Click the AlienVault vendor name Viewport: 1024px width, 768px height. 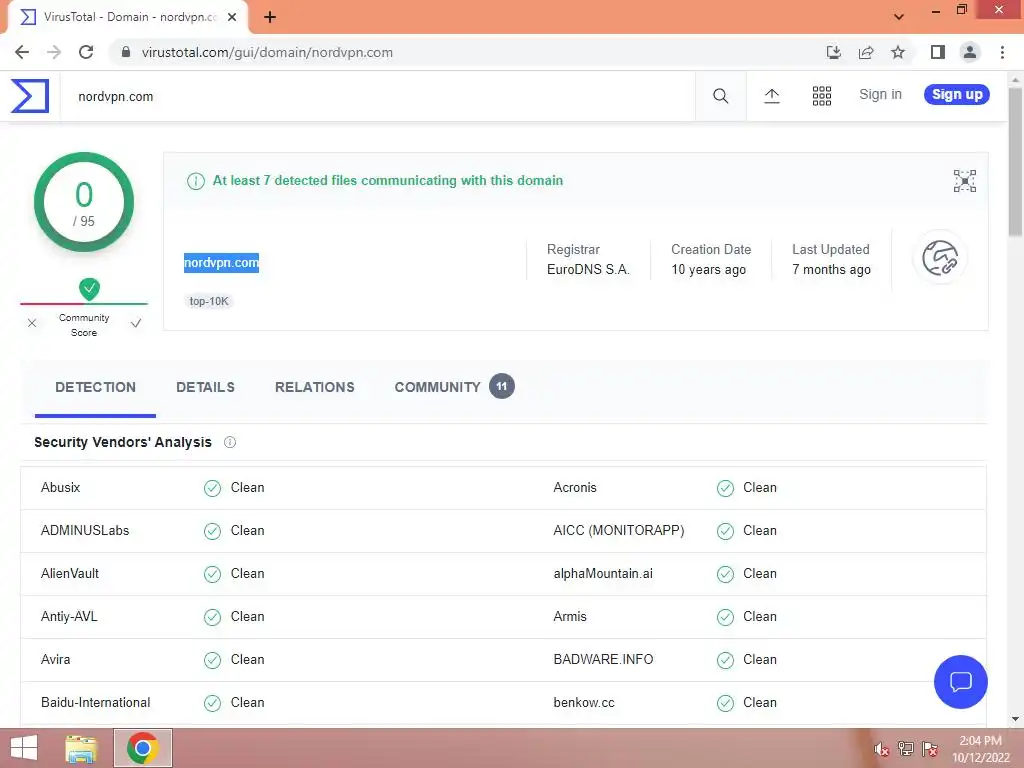point(70,574)
